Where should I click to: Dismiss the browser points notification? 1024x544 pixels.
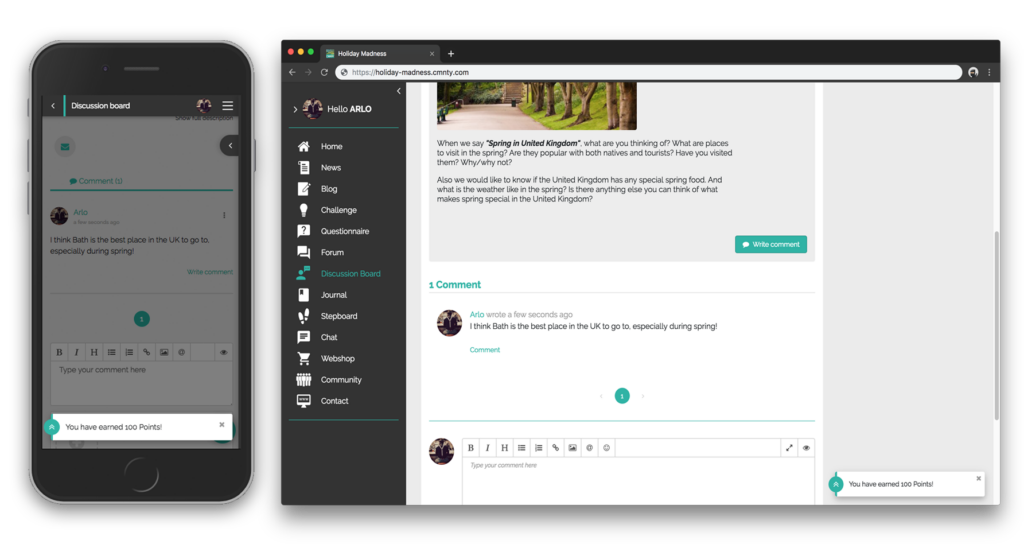pyautogui.click(x=978, y=479)
